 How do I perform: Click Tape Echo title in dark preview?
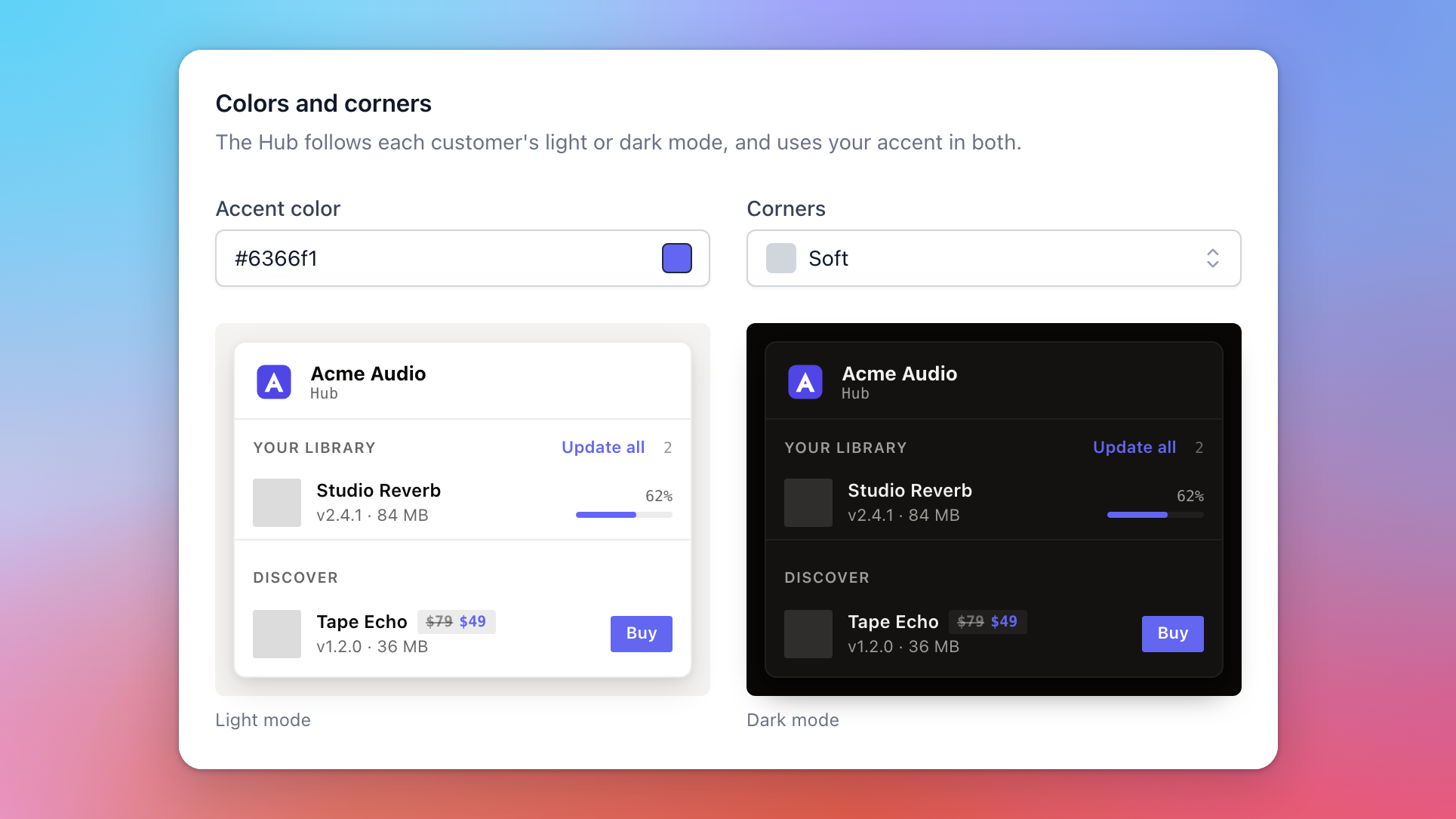point(894,622)
